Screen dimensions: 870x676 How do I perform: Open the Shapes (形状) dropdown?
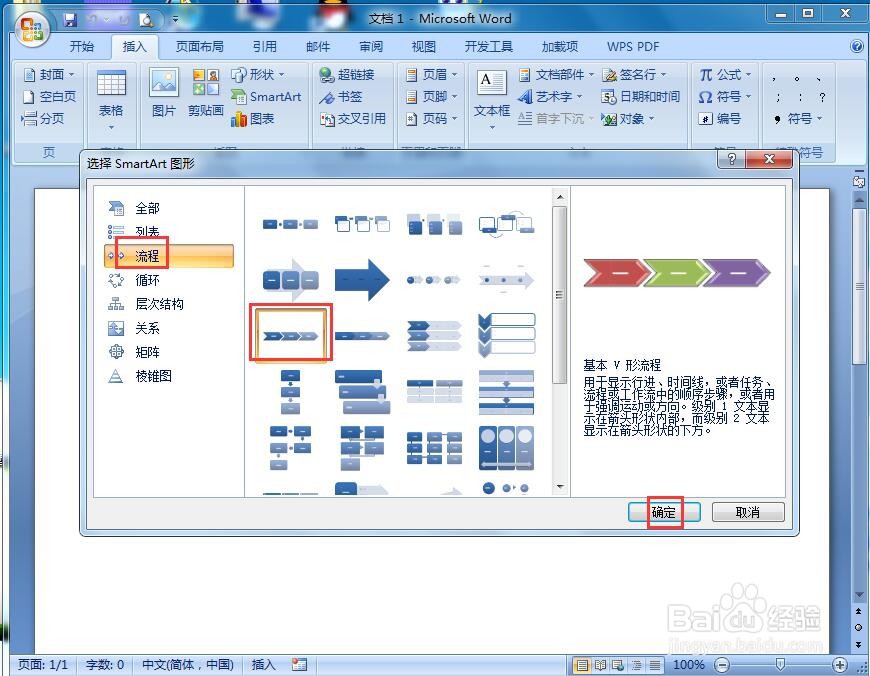pos(258,74)
